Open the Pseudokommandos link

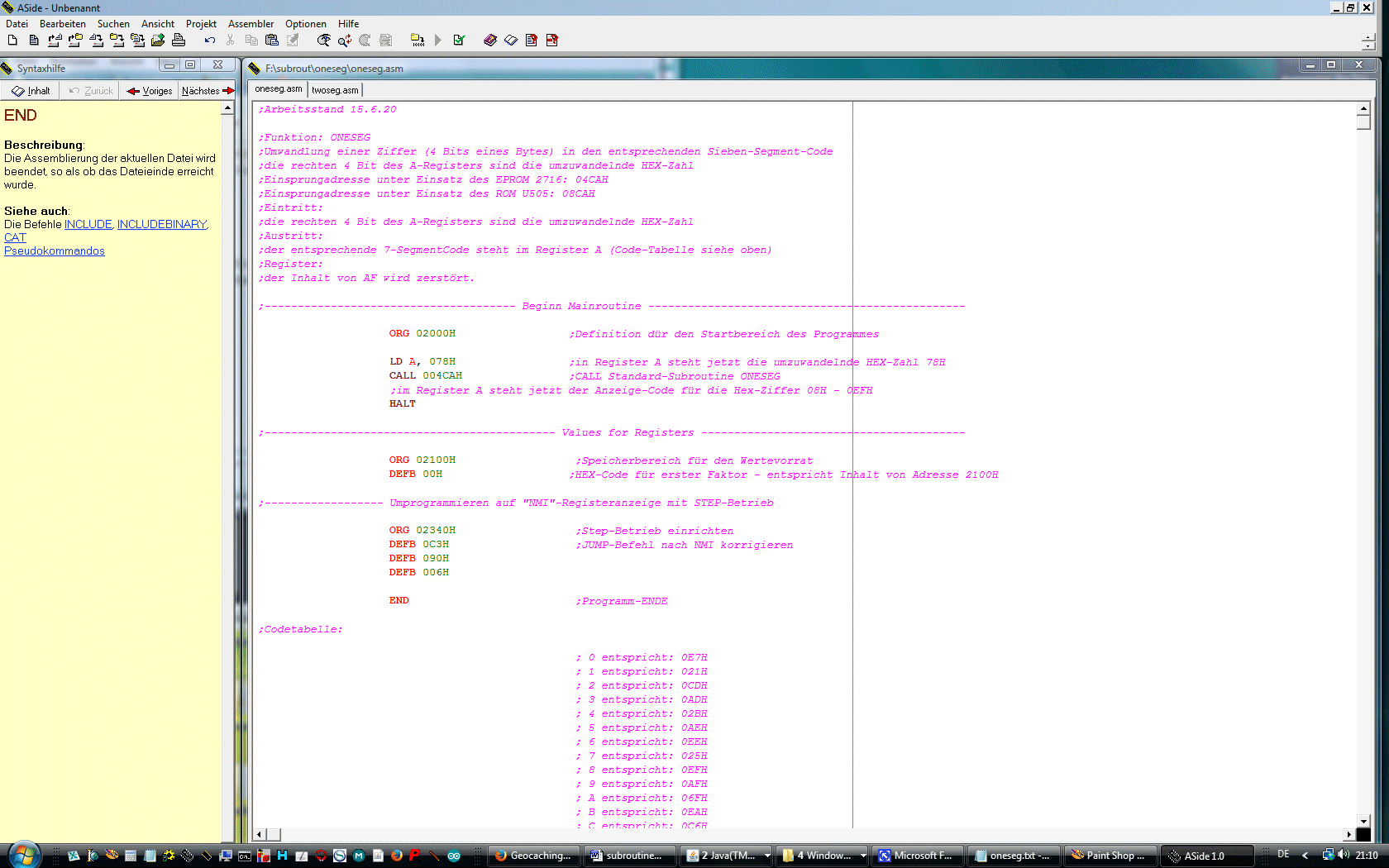[55, 250]
